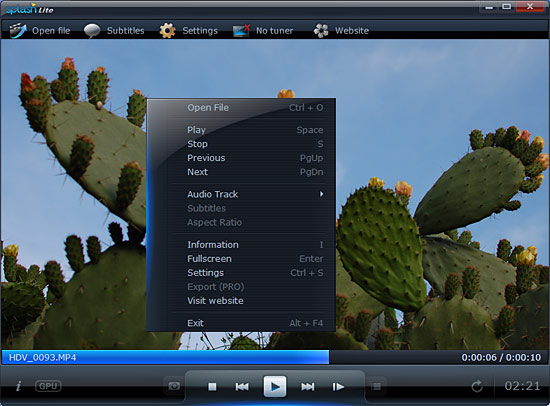Image resolution: width=550 pixels, height=406 pixels.
Task: Click the frame step forward button
Action: coord(338,387)
